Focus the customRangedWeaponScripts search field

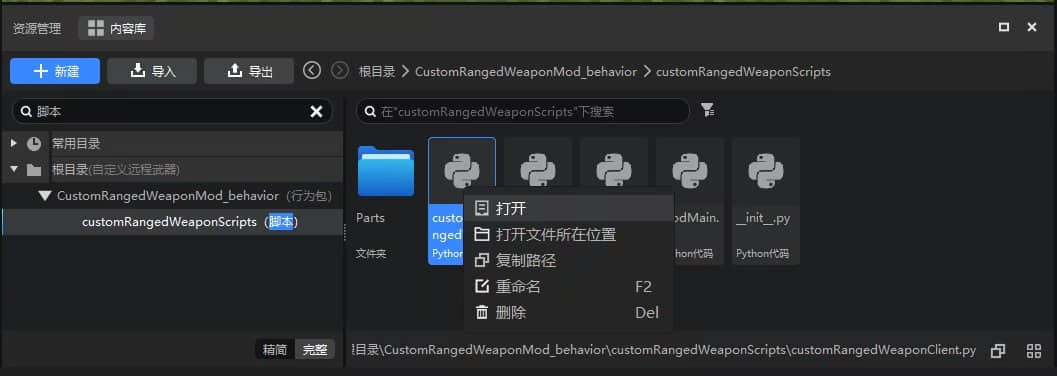point(522,111)
